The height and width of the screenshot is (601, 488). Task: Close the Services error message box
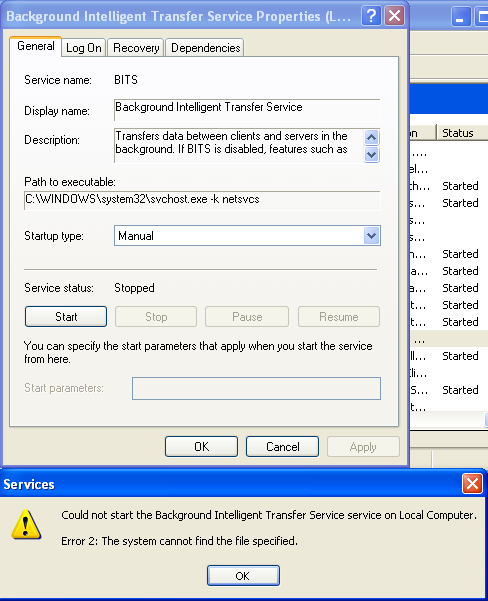(472, 484)
